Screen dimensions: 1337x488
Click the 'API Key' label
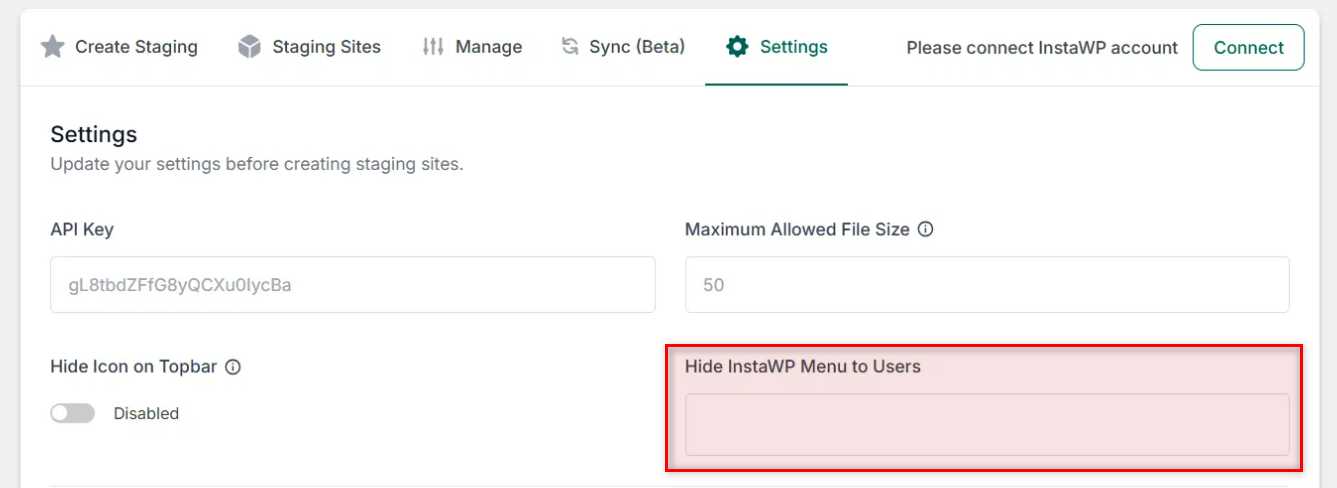[82, 229]
